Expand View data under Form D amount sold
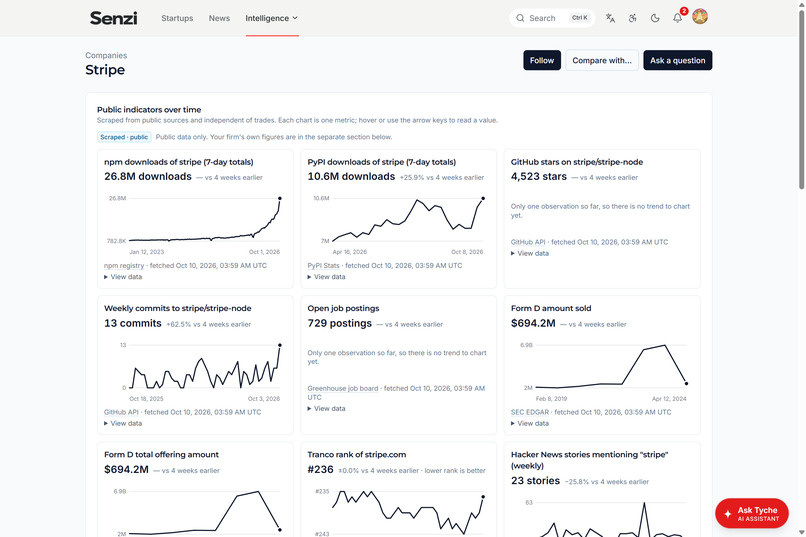806x537 pixels. click(530, 423)
